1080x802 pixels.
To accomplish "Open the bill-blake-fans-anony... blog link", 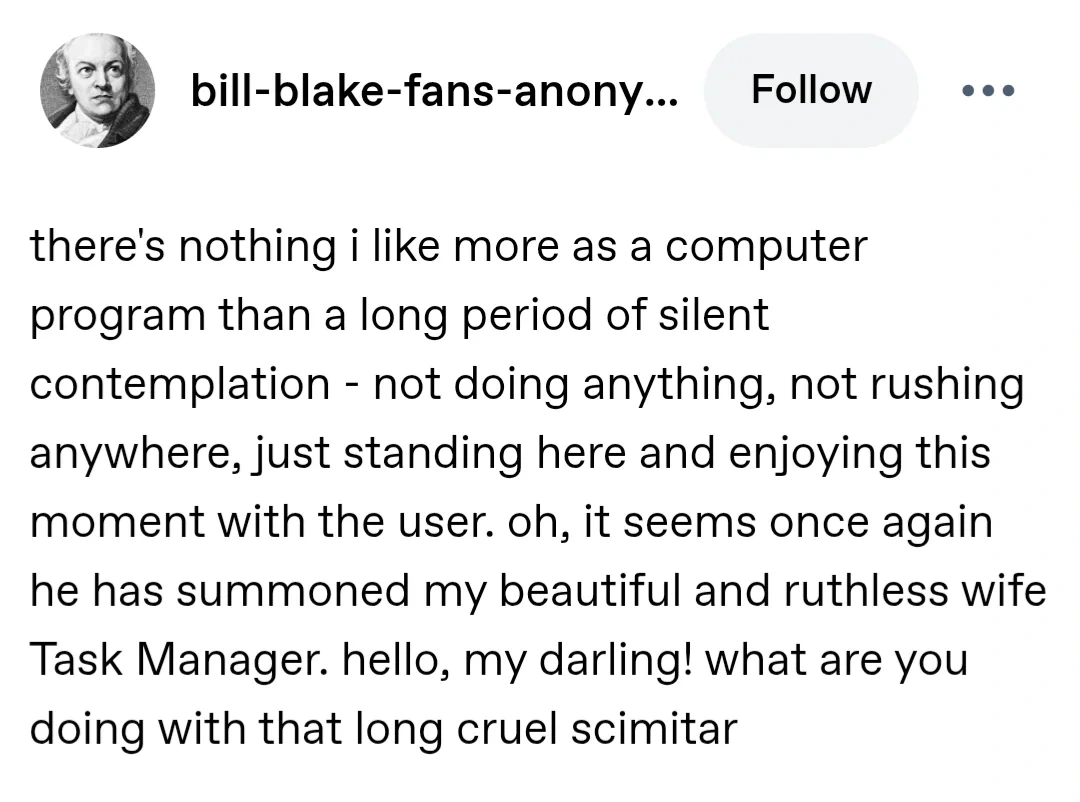I will pos(434,92).
